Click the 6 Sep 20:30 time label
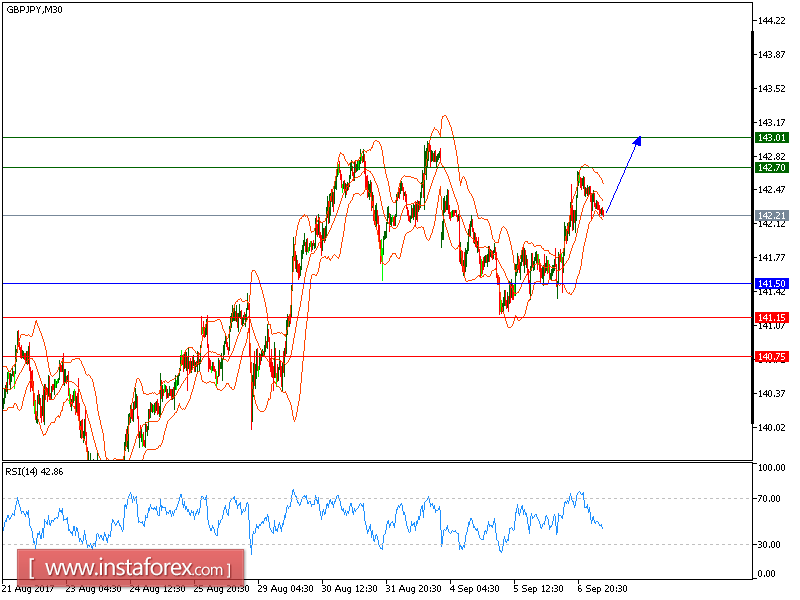This screenshot has width=800, height=600. point(603,589)
